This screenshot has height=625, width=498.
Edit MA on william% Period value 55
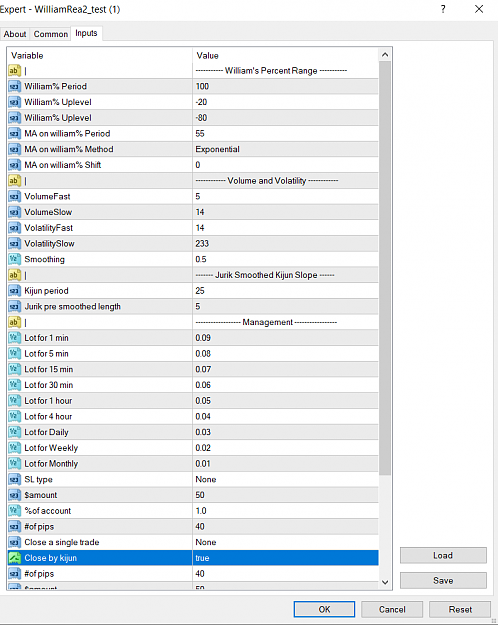(x=285, y=134)
